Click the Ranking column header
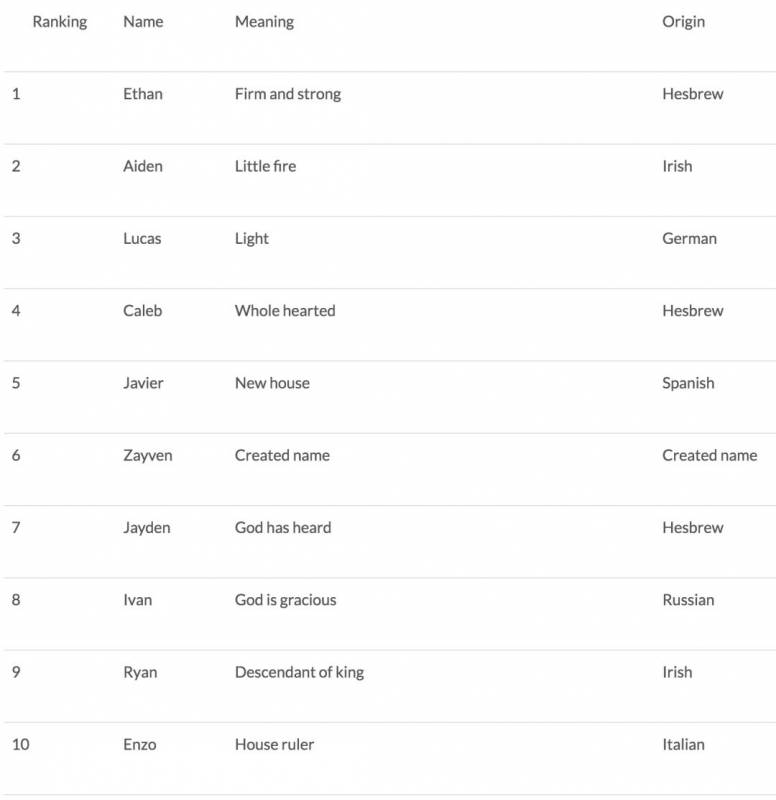This screenshot has height=800, width=776. 60,22
